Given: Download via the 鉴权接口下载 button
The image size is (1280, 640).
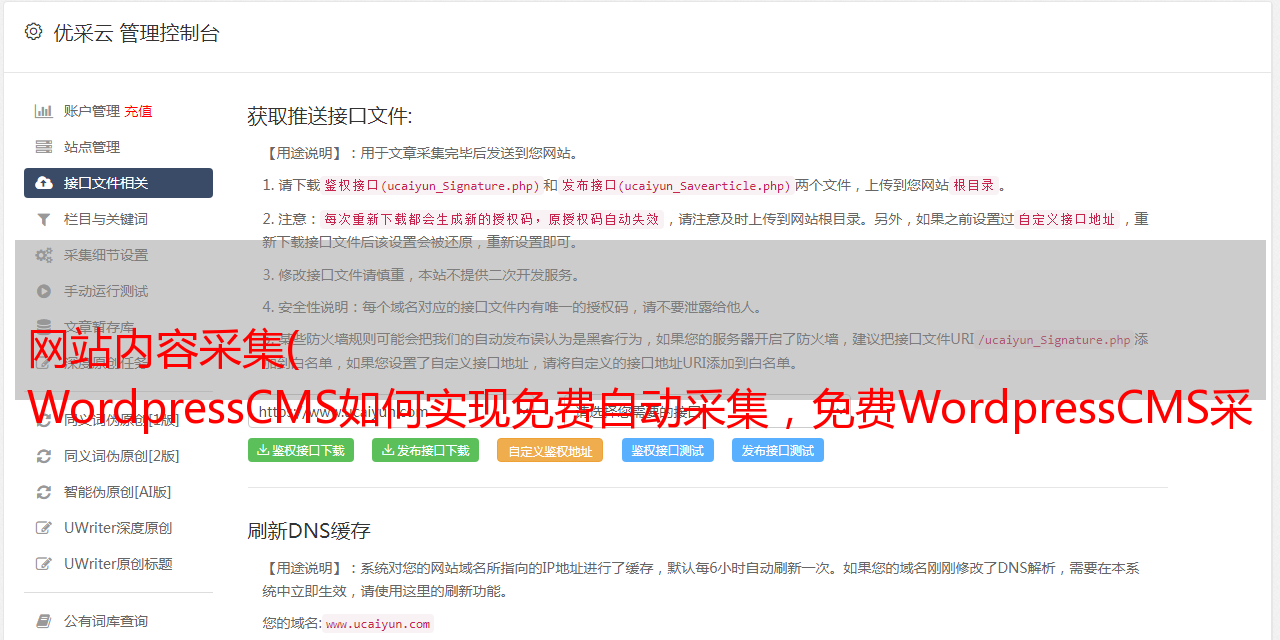Looking at the screenshot, I should pos(301,450).
